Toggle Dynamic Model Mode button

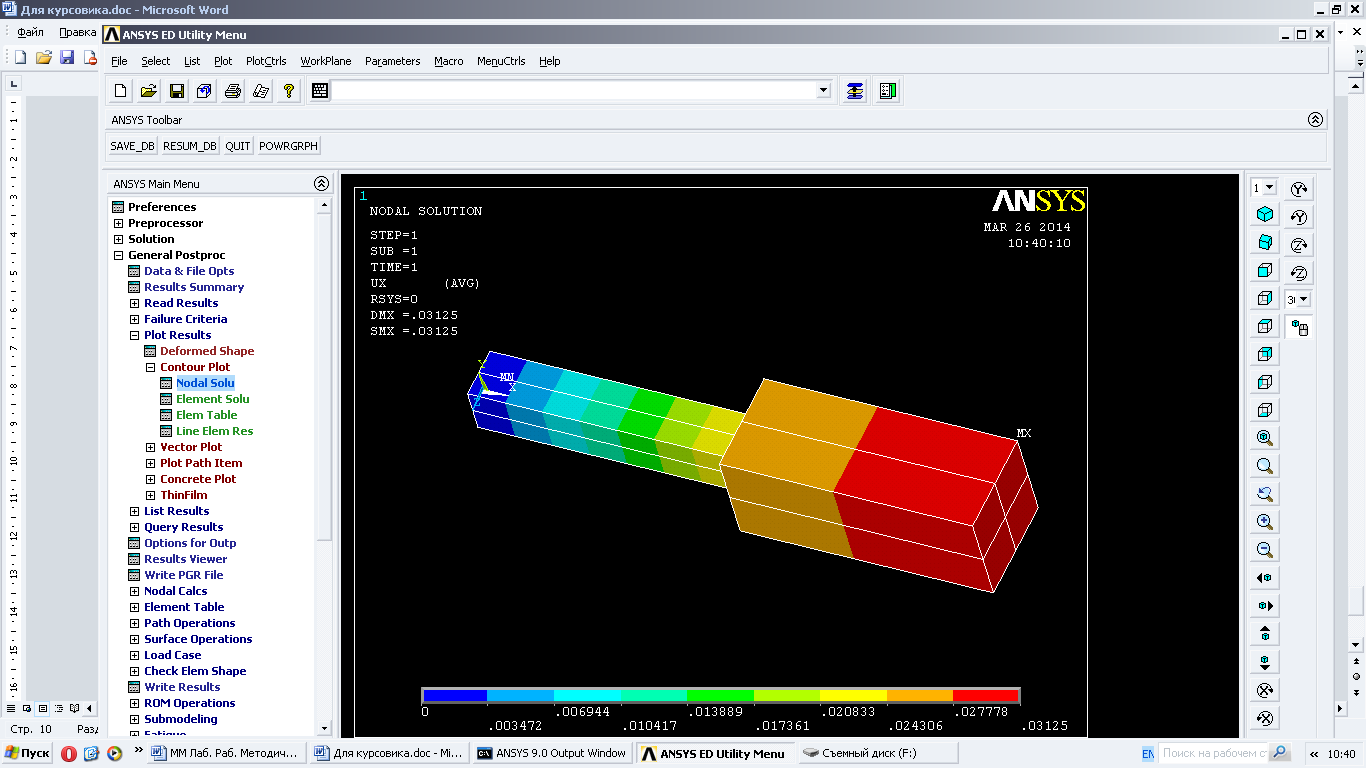tap(1299, 327)
